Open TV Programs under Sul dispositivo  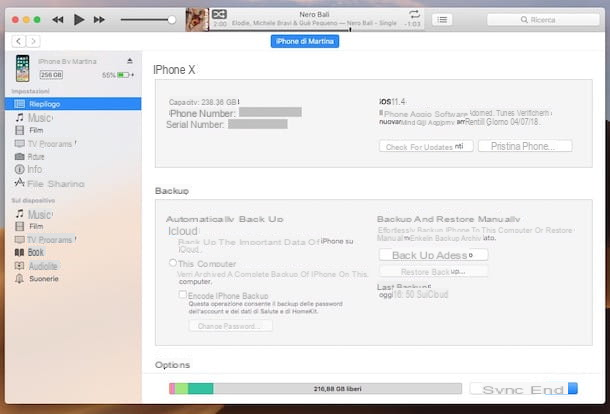(45, 239)
